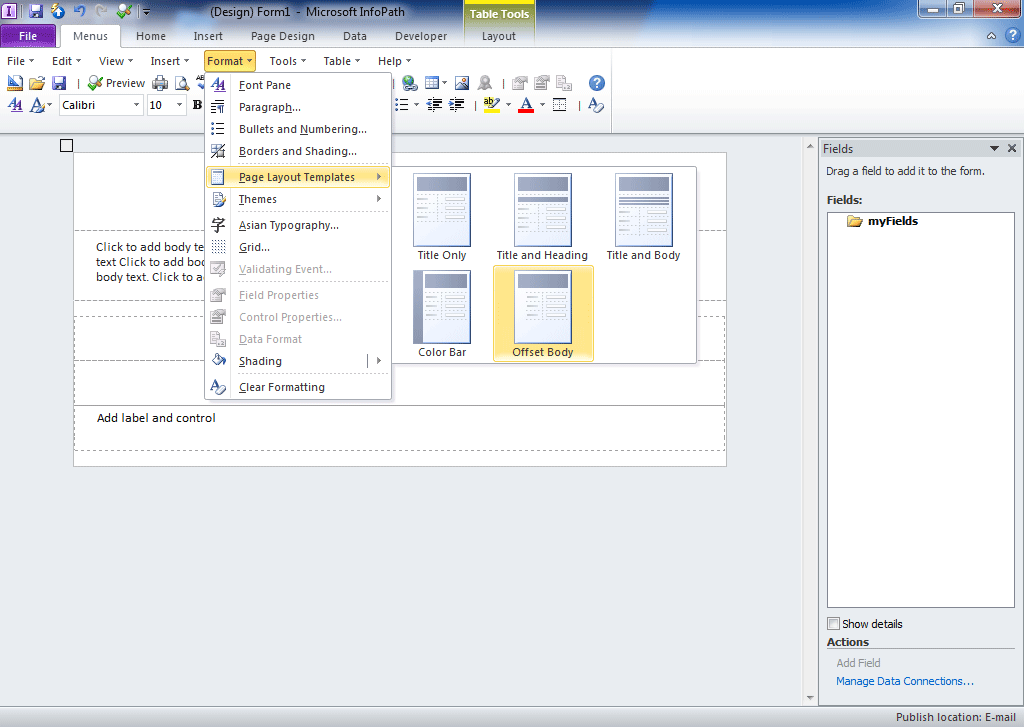Switch to the Page Design ribbon tab
The width and height of the screenshot is (1024, 727).
pyautogui.click(x=283, y=36)
